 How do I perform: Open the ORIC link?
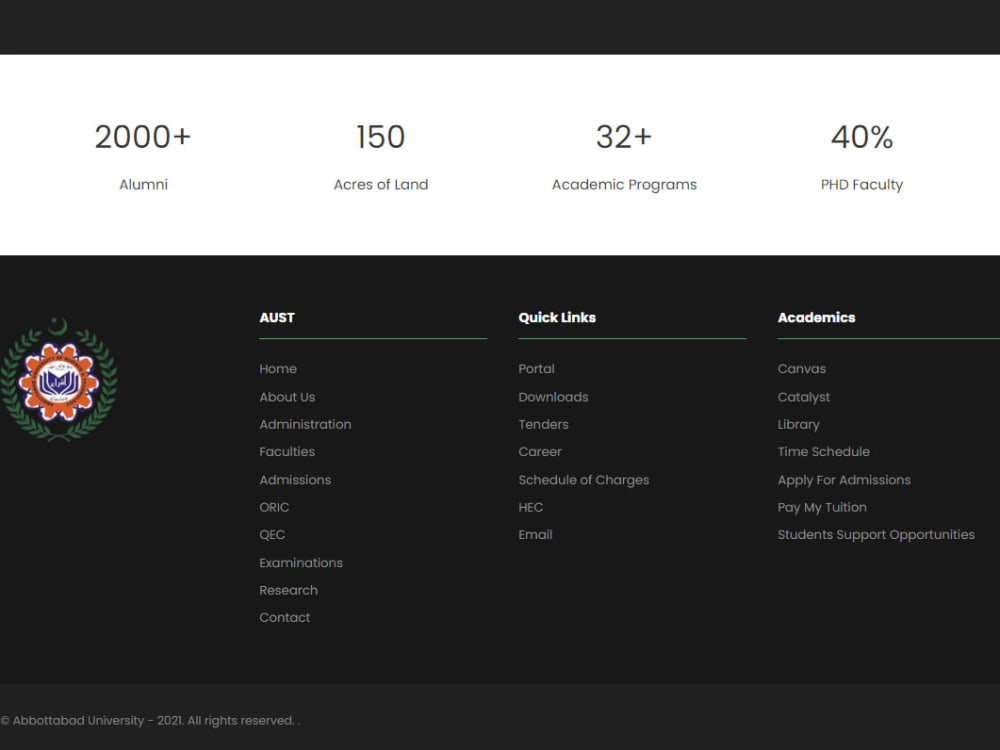tap(274, 507)
